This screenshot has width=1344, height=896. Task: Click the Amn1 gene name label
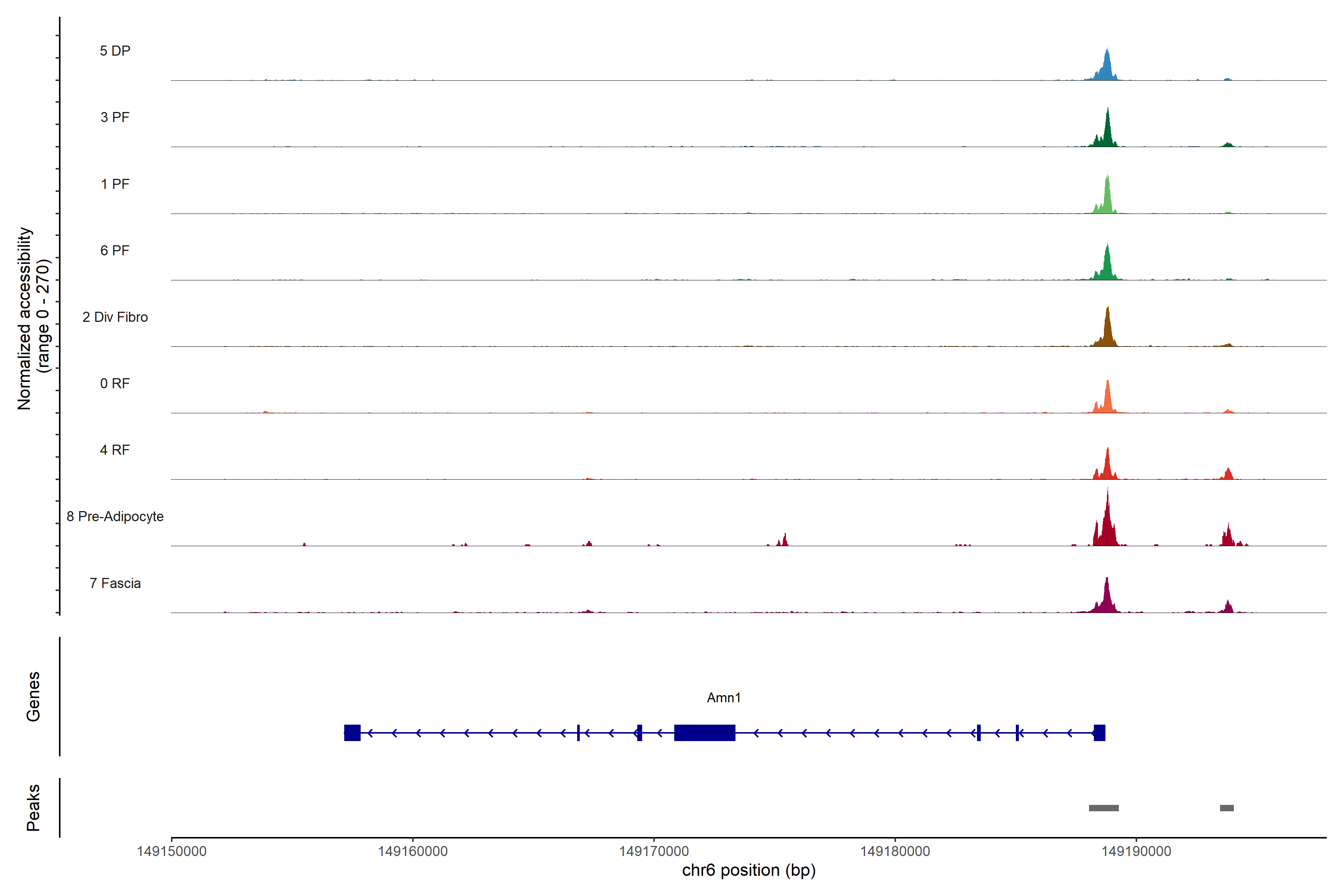coord(724,698)
